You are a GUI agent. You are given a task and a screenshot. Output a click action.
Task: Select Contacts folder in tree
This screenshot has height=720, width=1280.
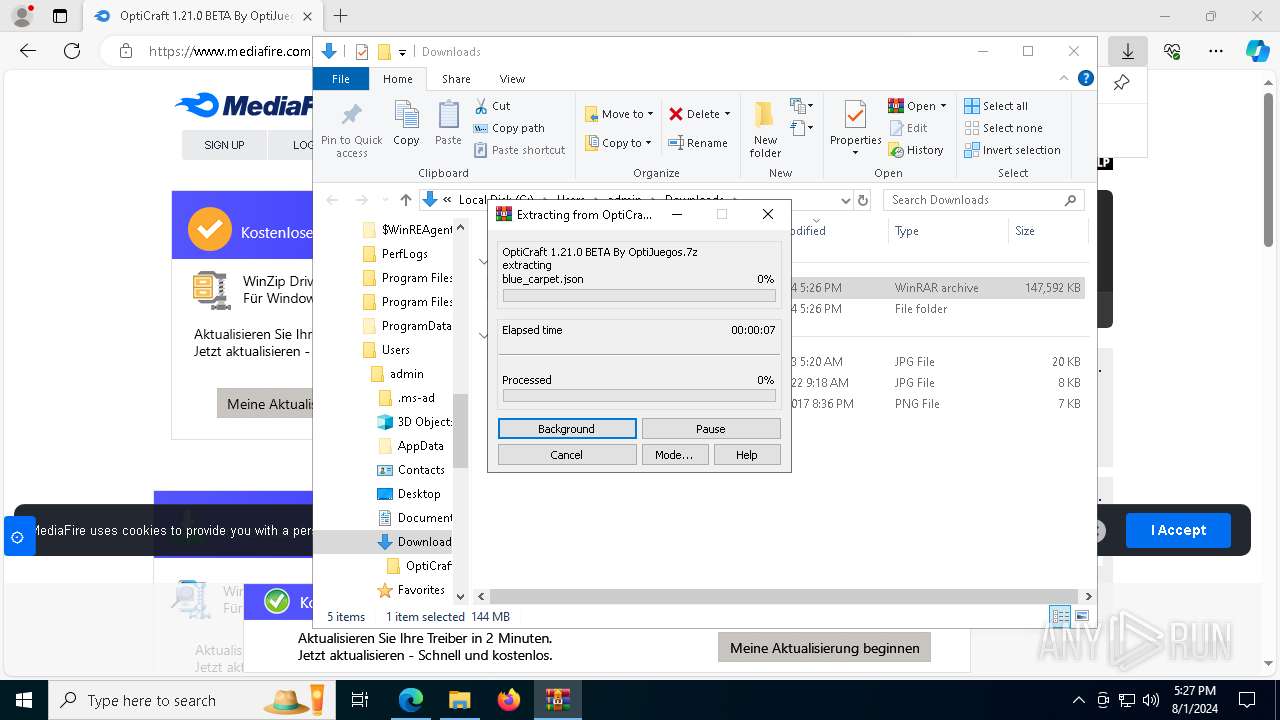pyautogui.click(x=421, y=470)
